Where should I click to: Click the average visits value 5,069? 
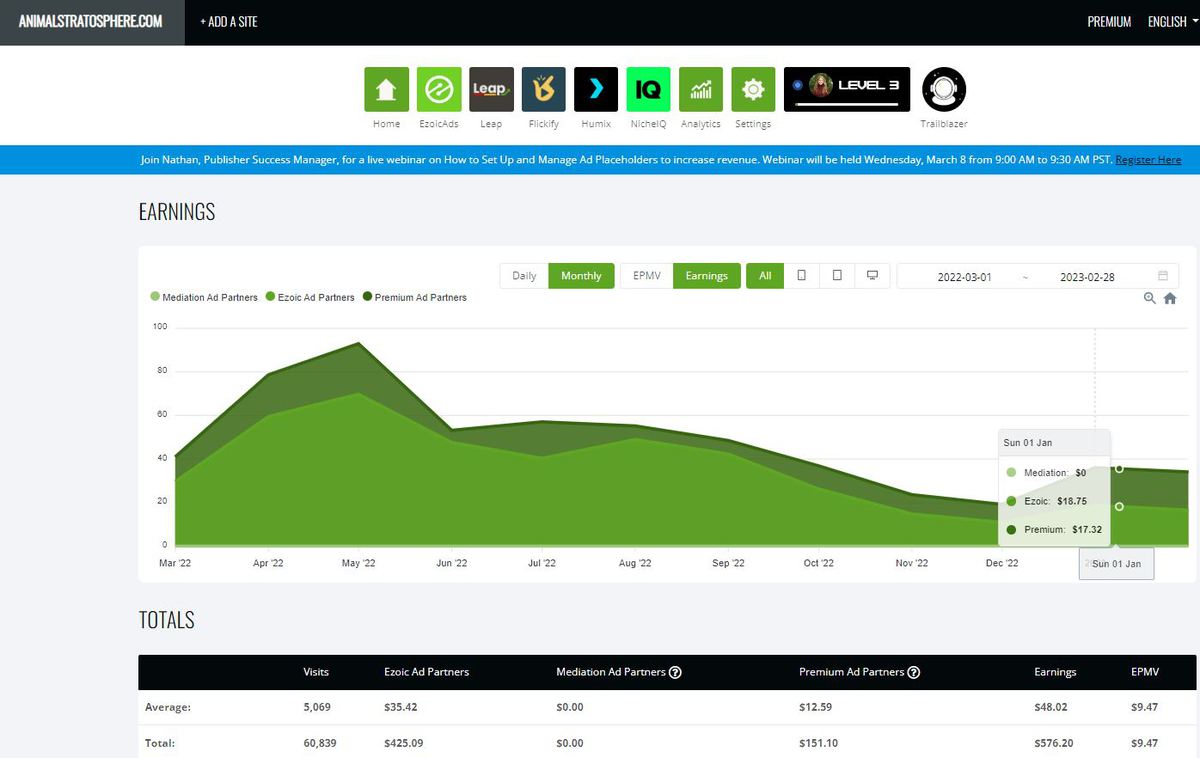point(317,707)
